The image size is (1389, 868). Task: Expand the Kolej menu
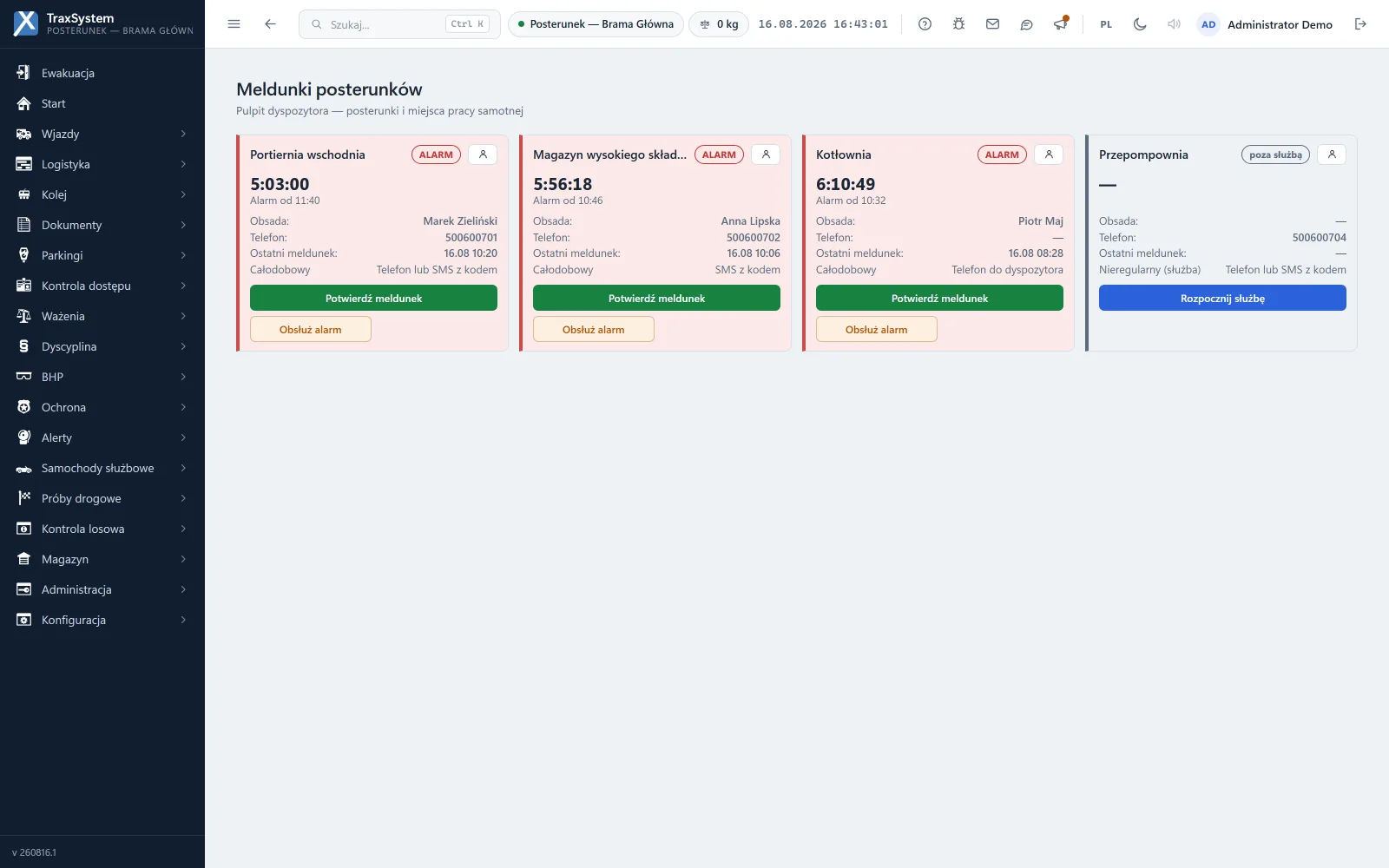[102, 194]
